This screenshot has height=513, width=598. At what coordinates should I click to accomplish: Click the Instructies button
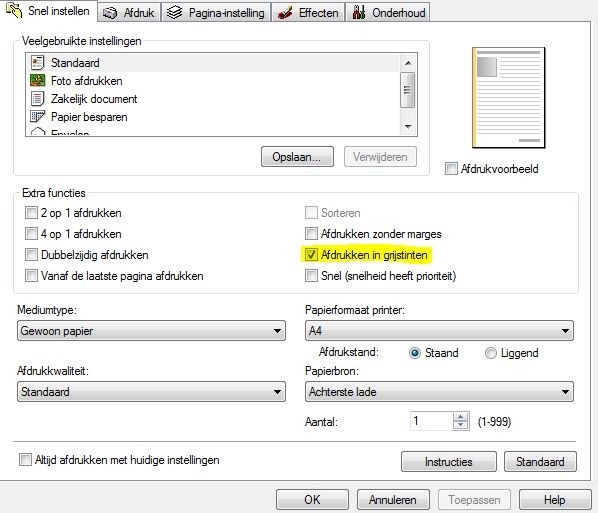tap(449, 462)
